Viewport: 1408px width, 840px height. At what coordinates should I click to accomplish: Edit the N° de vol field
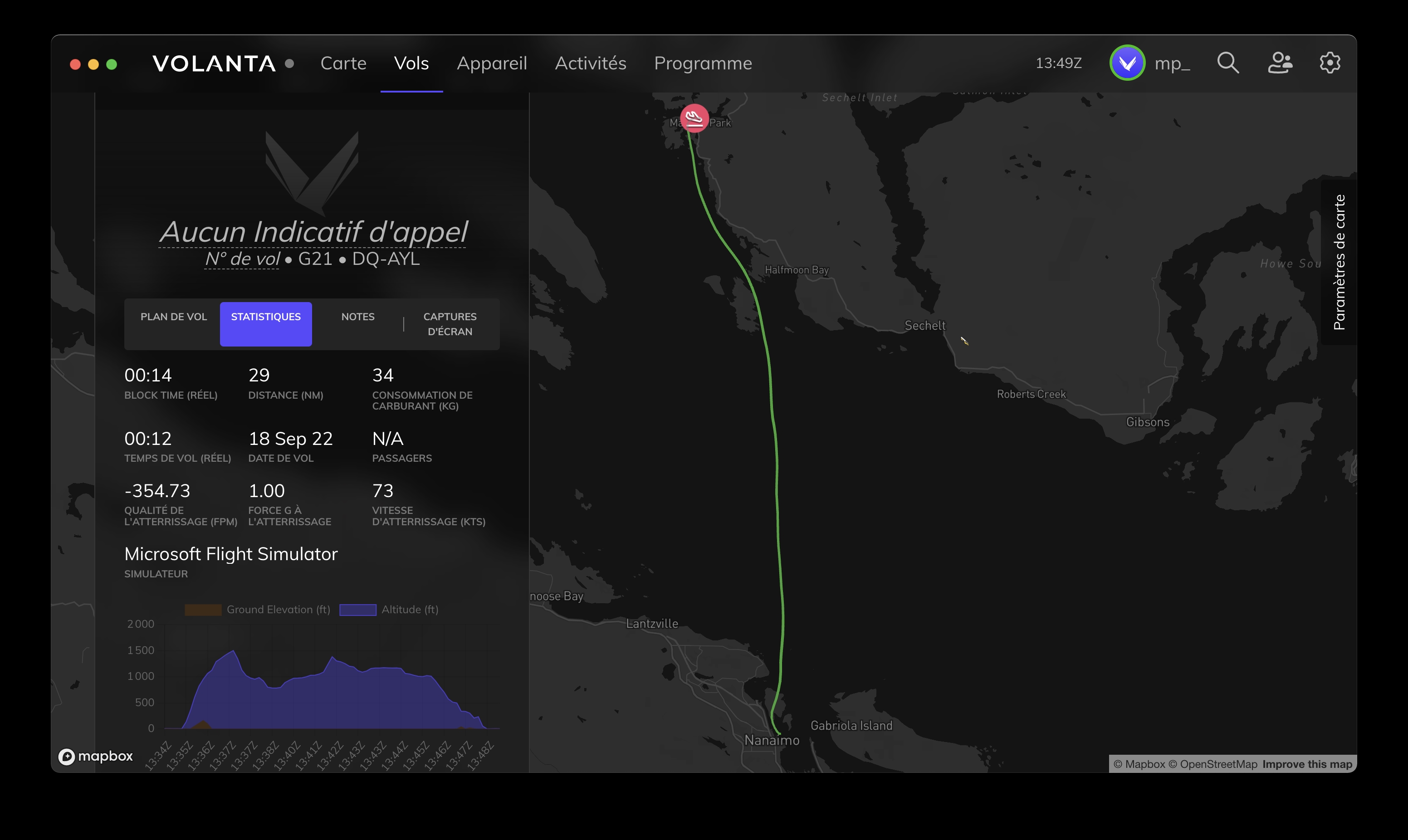coord(242,259)
